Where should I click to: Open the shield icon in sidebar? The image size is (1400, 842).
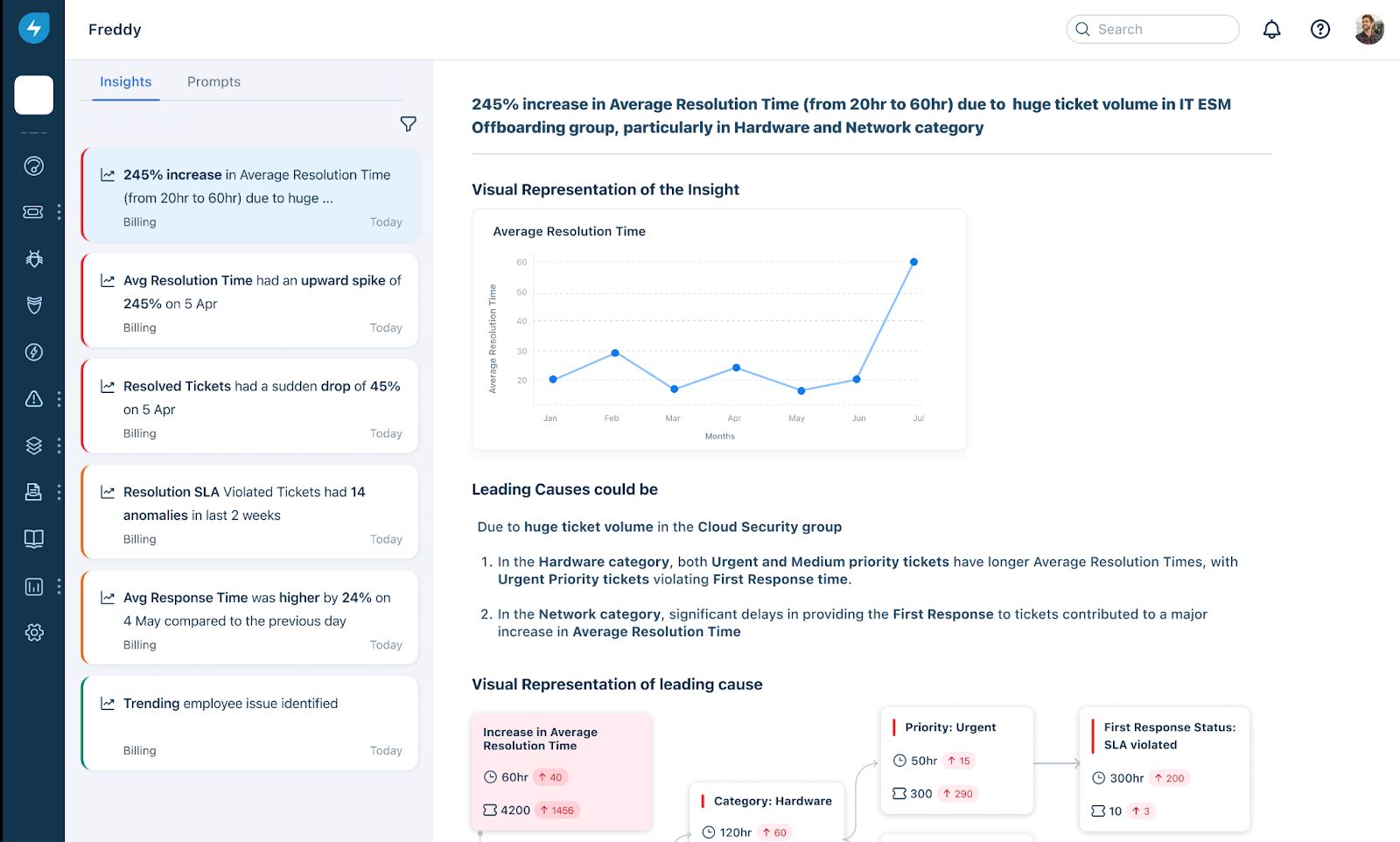click(x=33, y=305)
